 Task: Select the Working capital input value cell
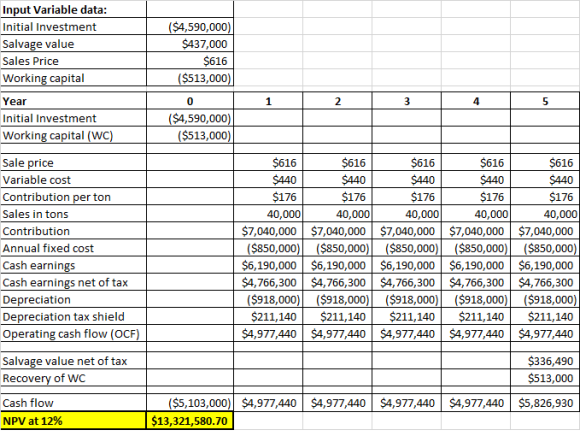pos(190,78)
